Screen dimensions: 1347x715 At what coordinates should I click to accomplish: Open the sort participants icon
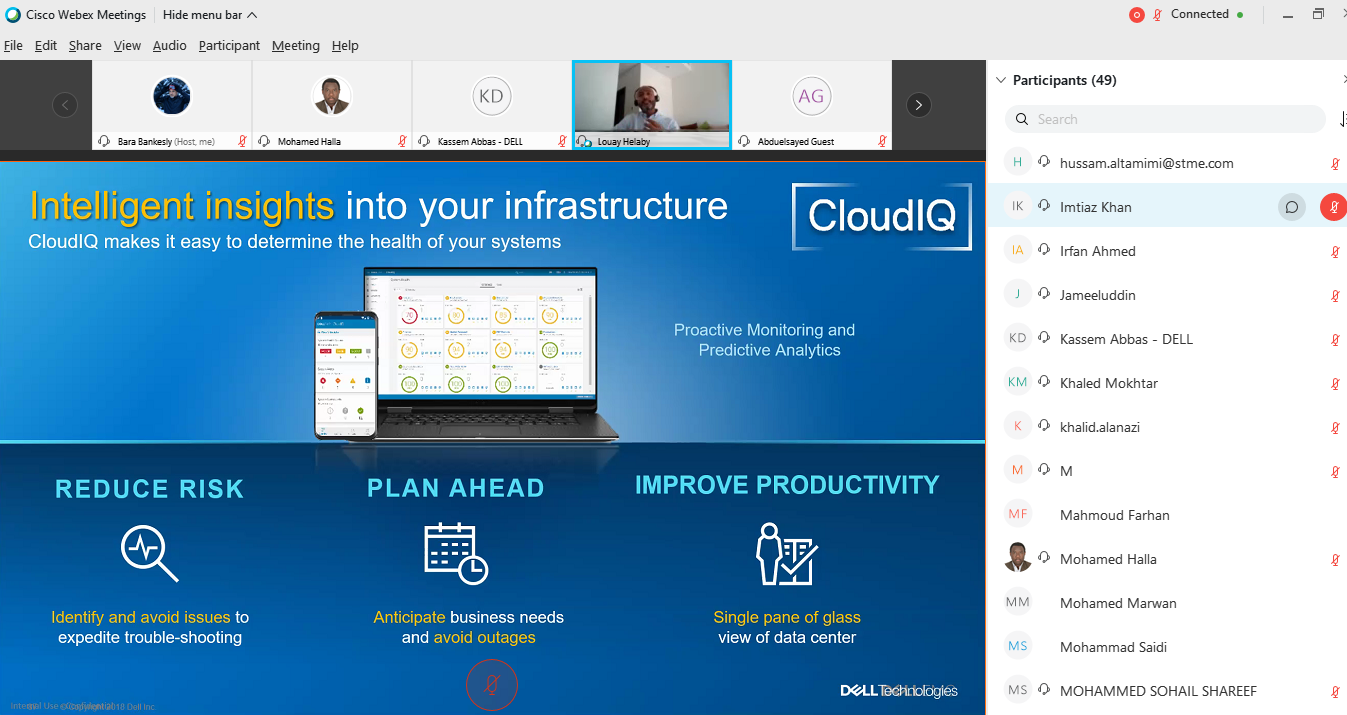click(1342, 119)
